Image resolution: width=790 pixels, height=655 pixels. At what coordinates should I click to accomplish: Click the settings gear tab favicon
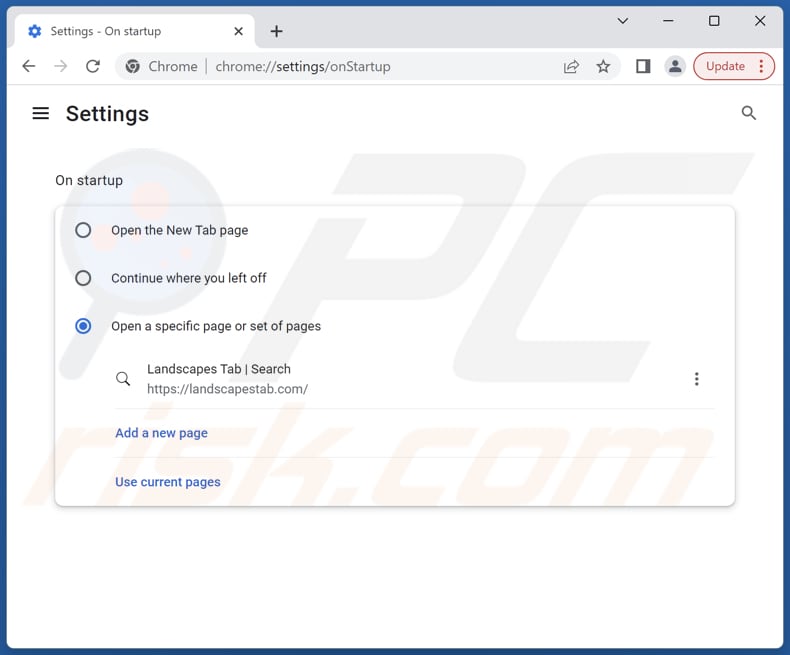click(x=34, y=31)
